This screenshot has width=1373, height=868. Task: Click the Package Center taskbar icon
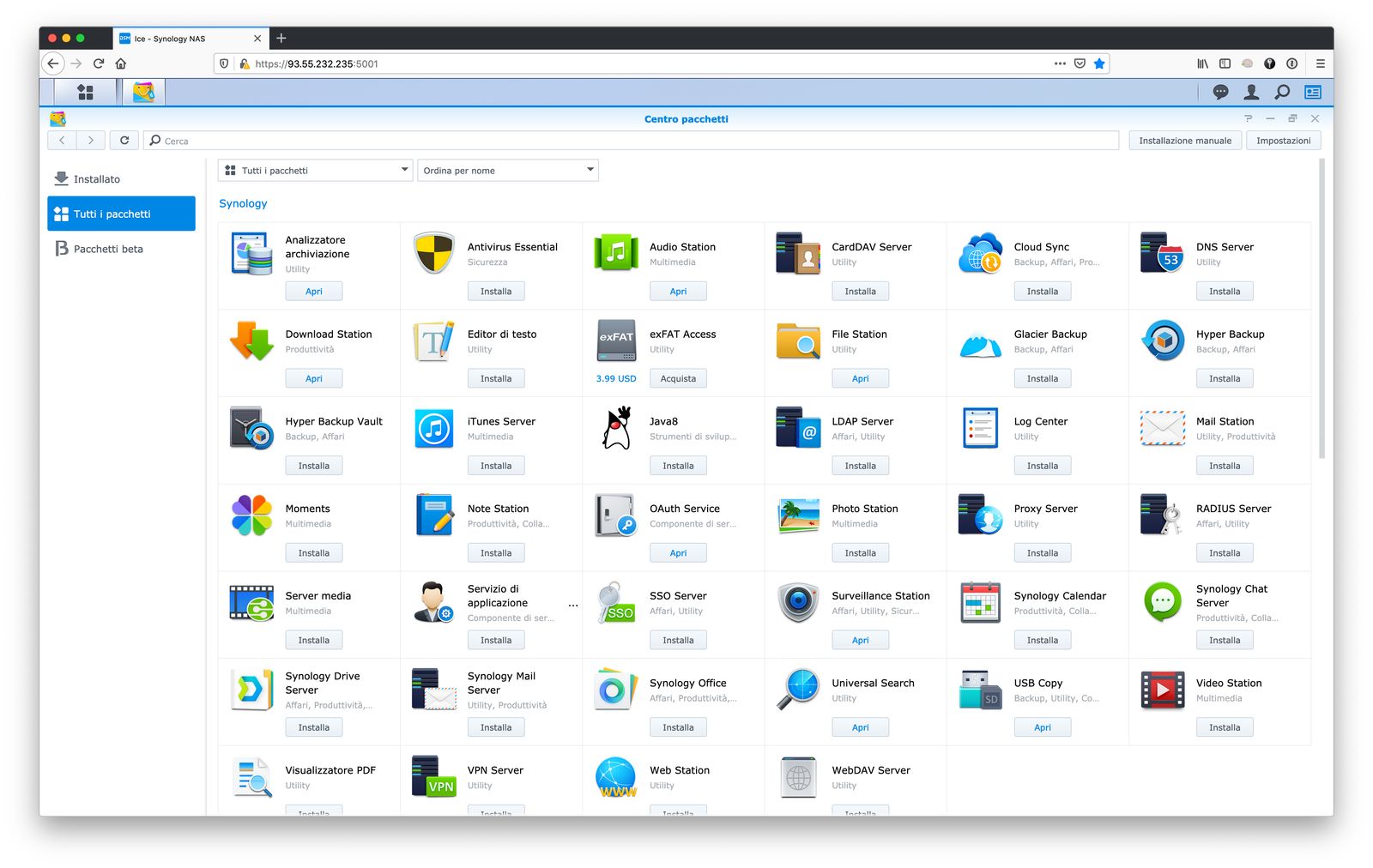coord(143,92)
